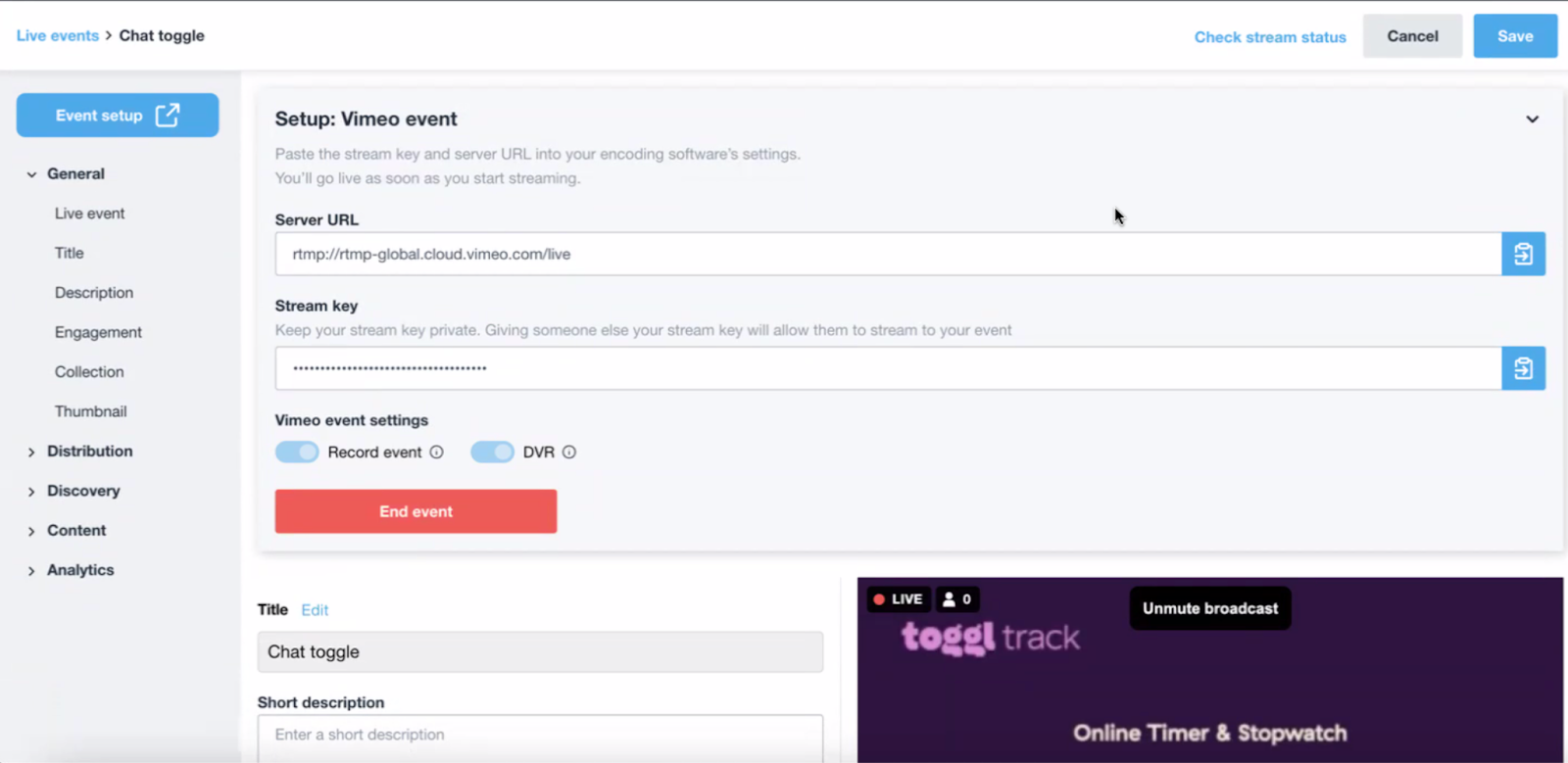Viewport: 1568px width, 763px height.
Task: Click the Short description input field
Action: [x=540, y=736]
